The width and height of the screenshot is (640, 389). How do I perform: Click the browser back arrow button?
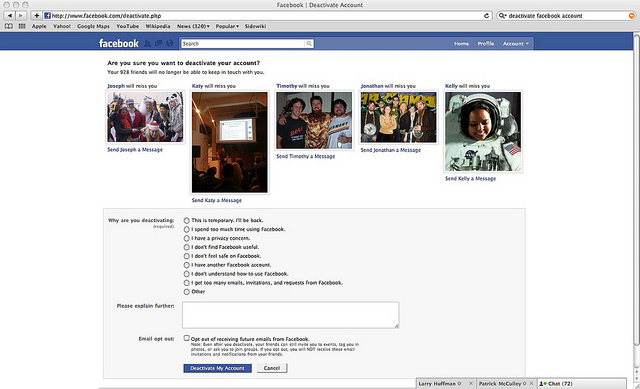10,16
